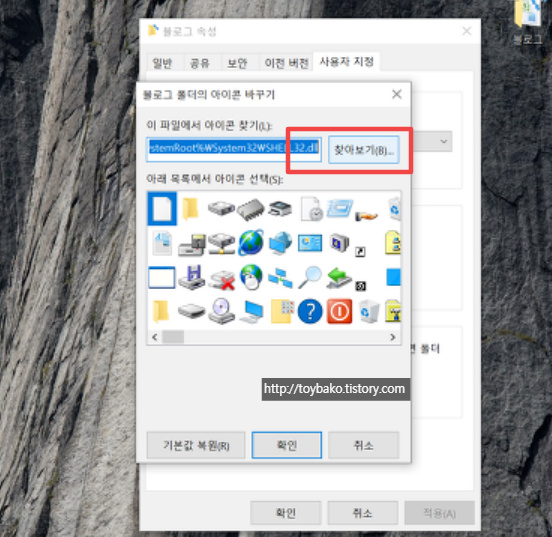Screen dimensions: 552x537
Task: Close the 아이콘 바꾸기 dialog
Action: [x=397, y=94]
